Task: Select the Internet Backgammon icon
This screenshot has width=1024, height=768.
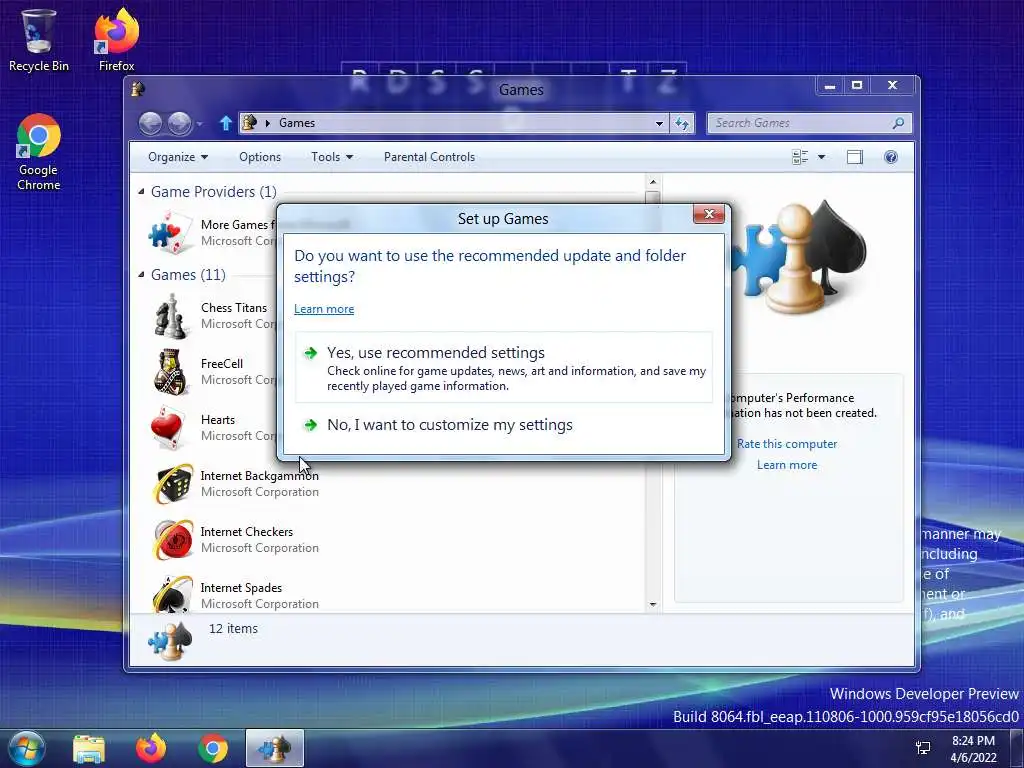Action: click(172, 484)
